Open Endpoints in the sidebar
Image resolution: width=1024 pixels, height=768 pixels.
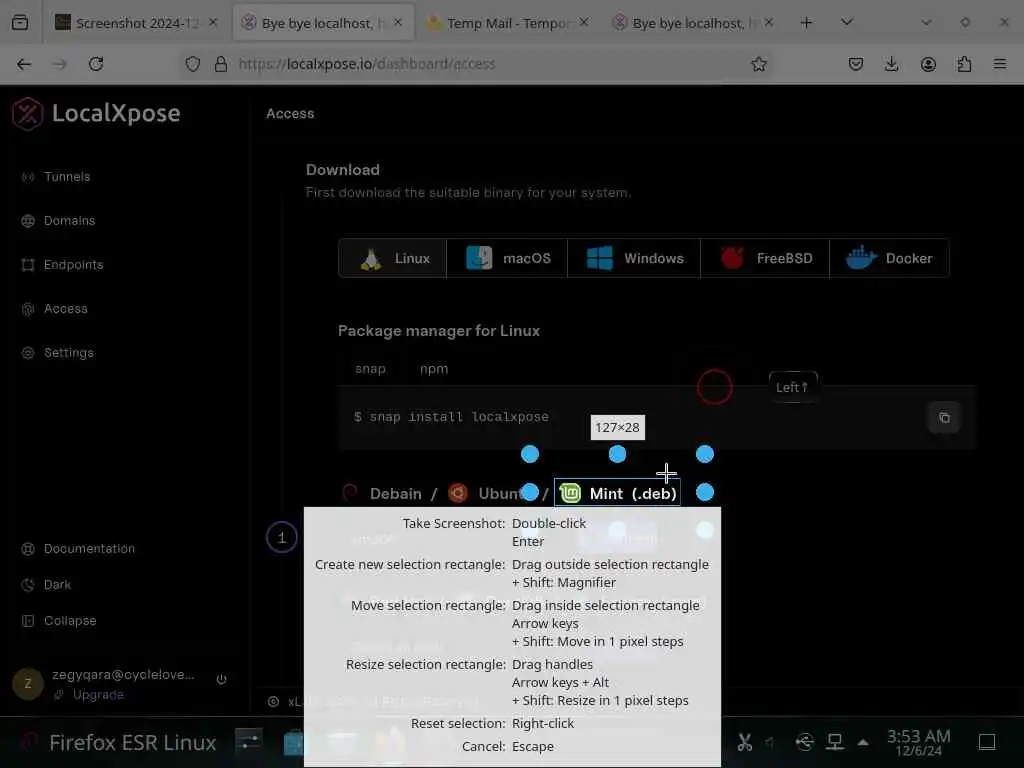click(73, 264)
